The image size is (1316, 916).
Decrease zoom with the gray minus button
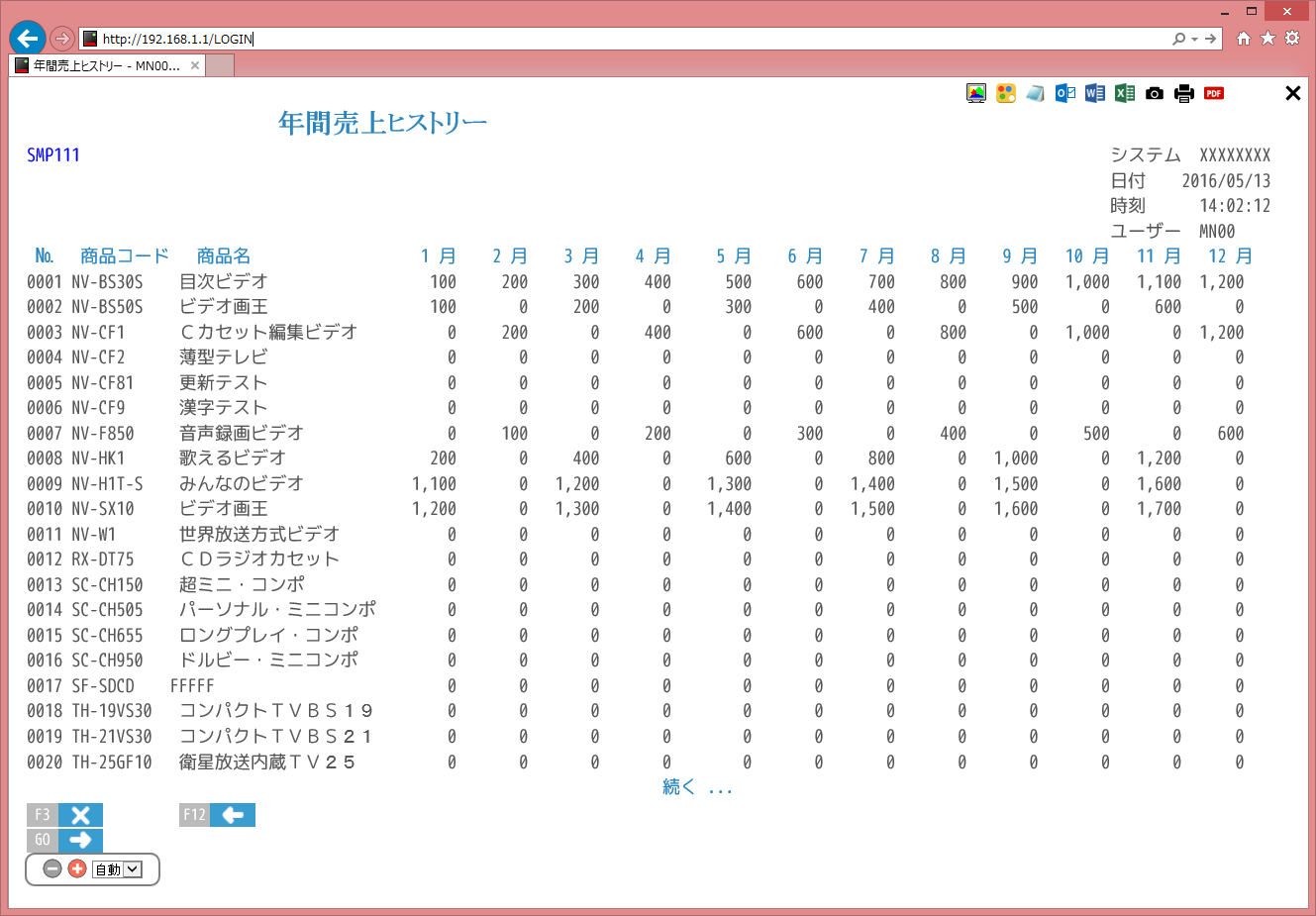pyautogui.click(x=52, y=868)
